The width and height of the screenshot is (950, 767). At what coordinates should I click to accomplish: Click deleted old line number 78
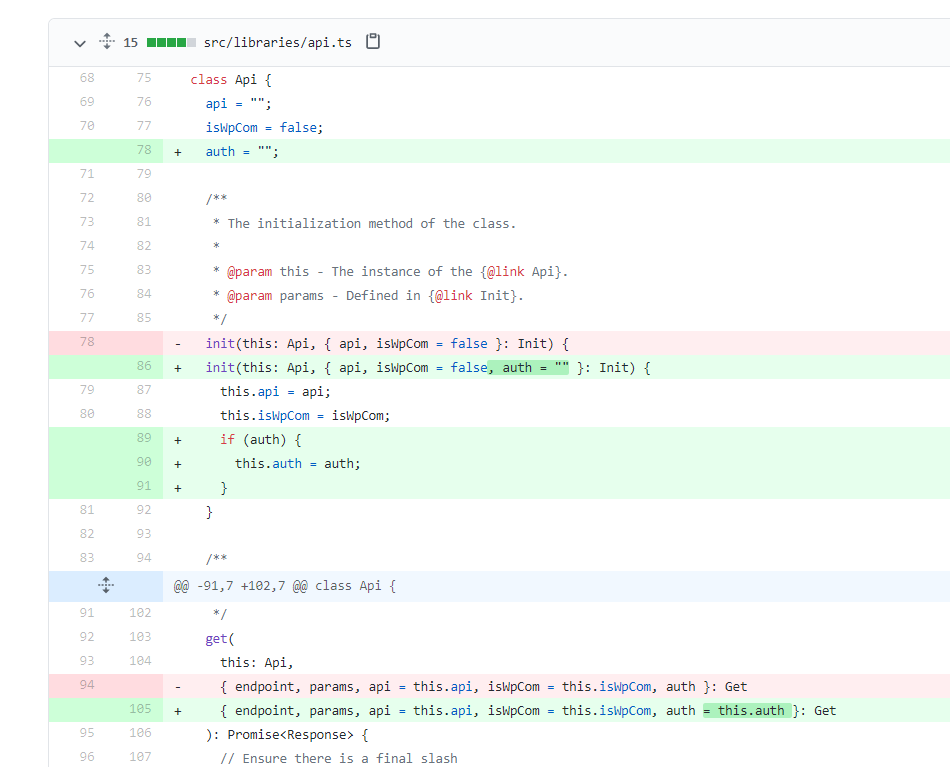pyautogui.click(x=86, y=343)
